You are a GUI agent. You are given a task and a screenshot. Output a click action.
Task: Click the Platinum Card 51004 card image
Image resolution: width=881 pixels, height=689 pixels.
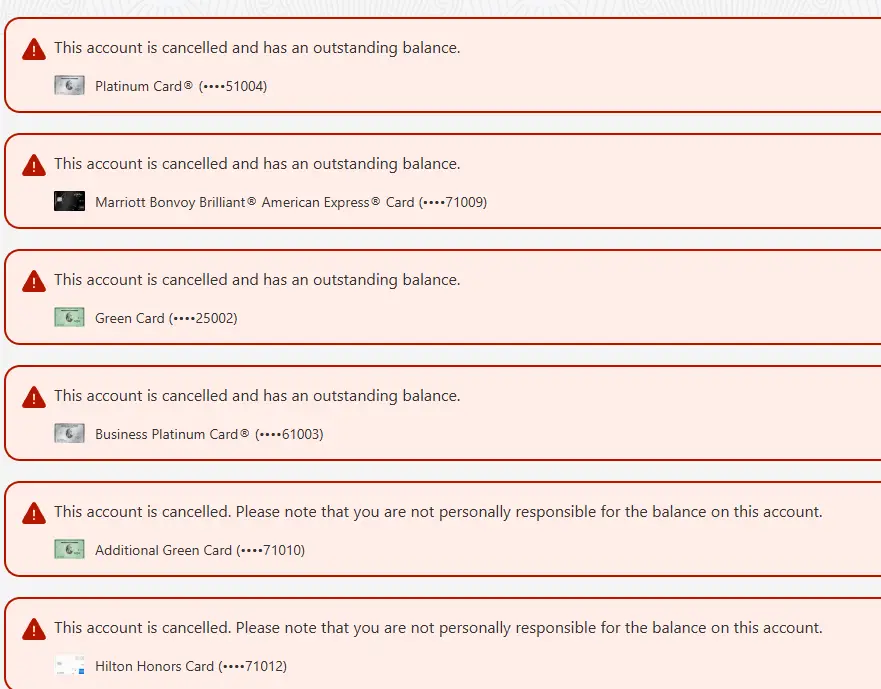[x=69, y=86]
